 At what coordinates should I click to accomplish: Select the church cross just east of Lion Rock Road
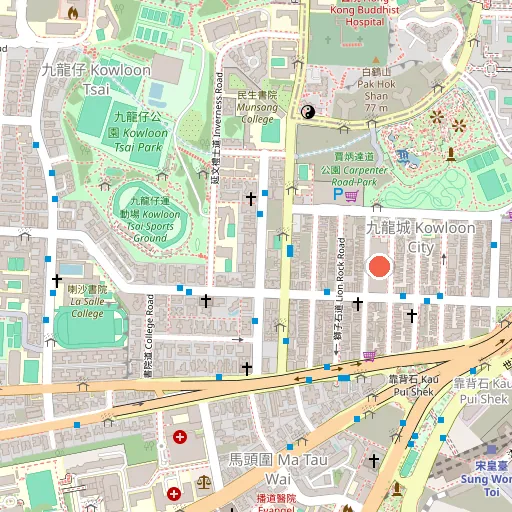click(358, 304)
